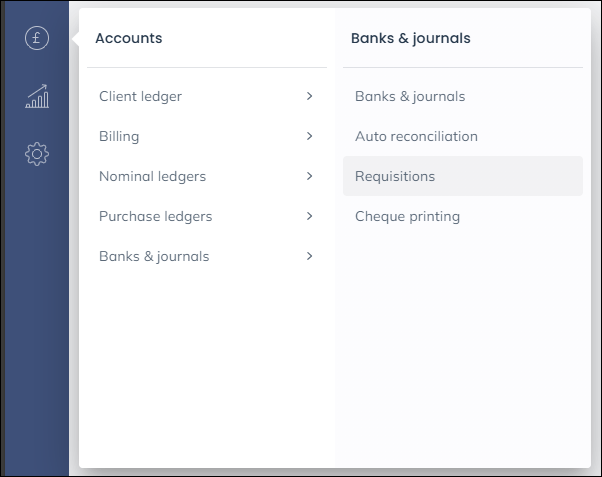Select Client ledger in the Accounts menu
This screenshot has width=602, height=477.
point(140,96)
